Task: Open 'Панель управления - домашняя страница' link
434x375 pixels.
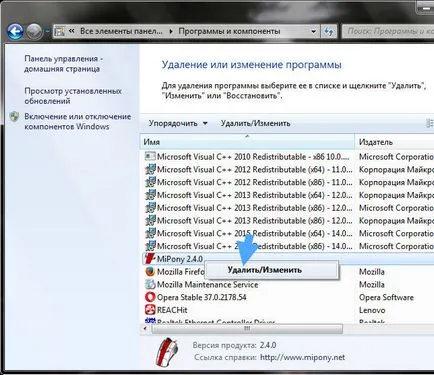Action: [x=63, y=64]
